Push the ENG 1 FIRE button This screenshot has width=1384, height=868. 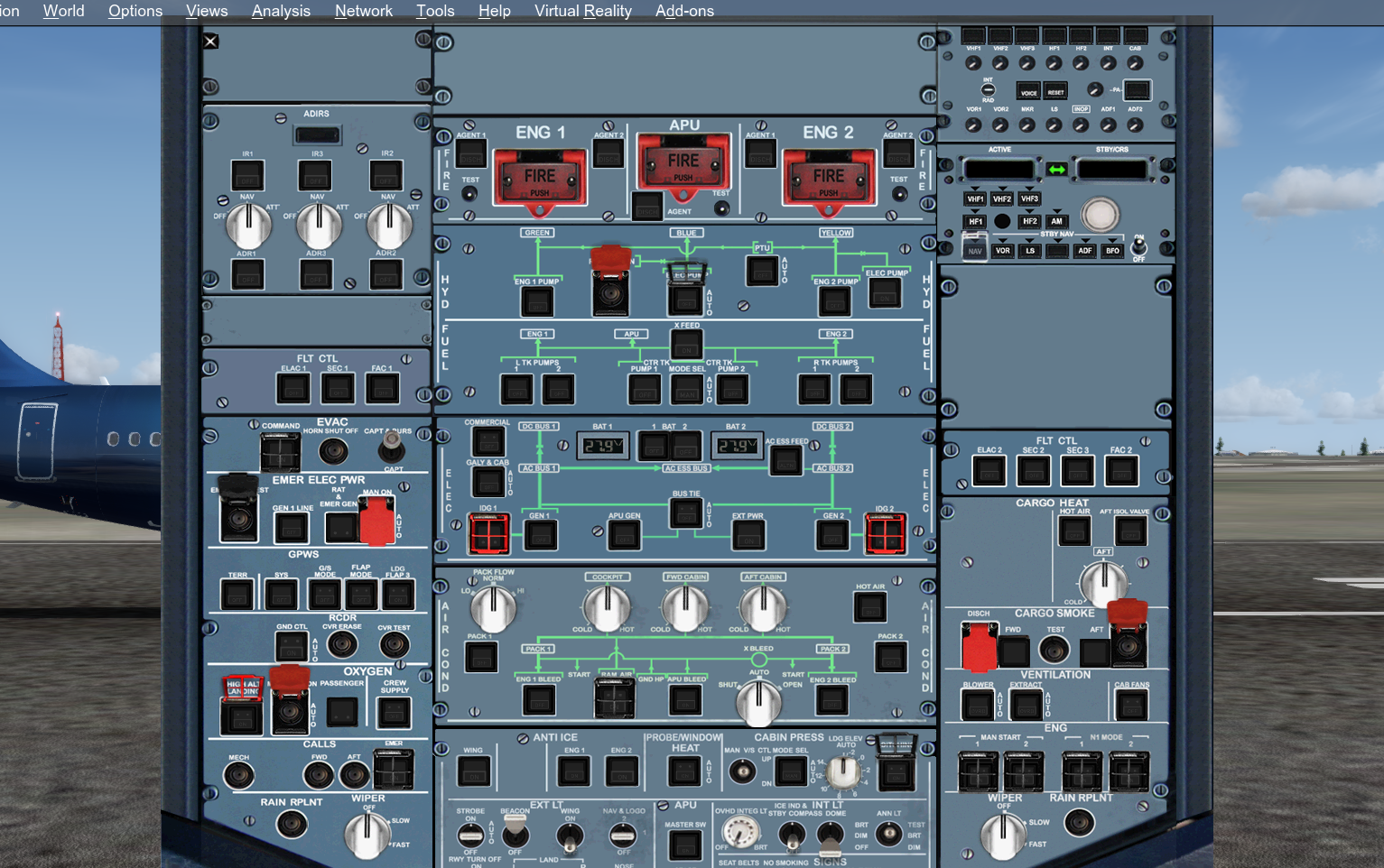click(x=539, y=179)
